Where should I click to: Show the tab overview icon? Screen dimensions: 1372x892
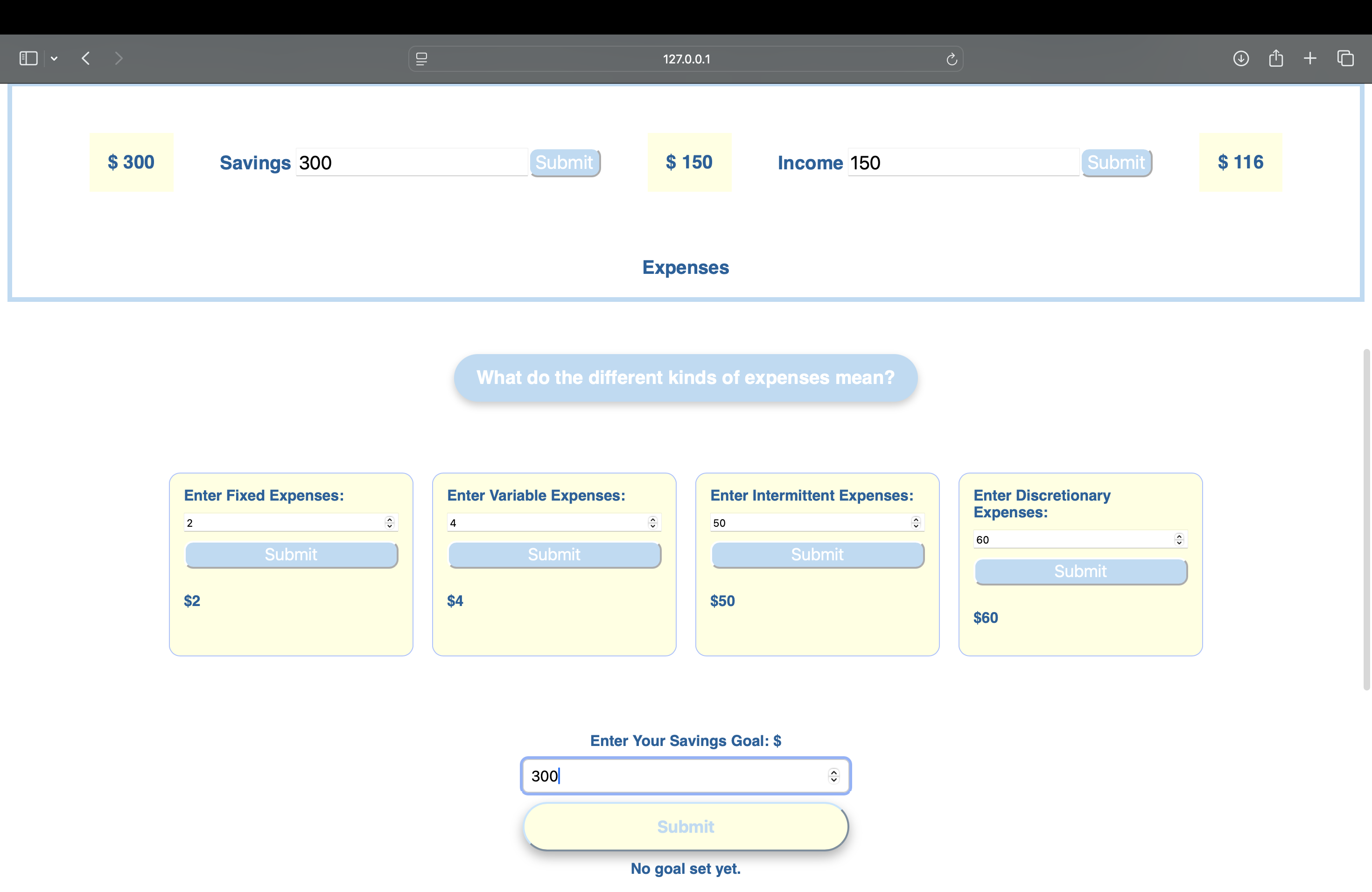[1345, 58]
